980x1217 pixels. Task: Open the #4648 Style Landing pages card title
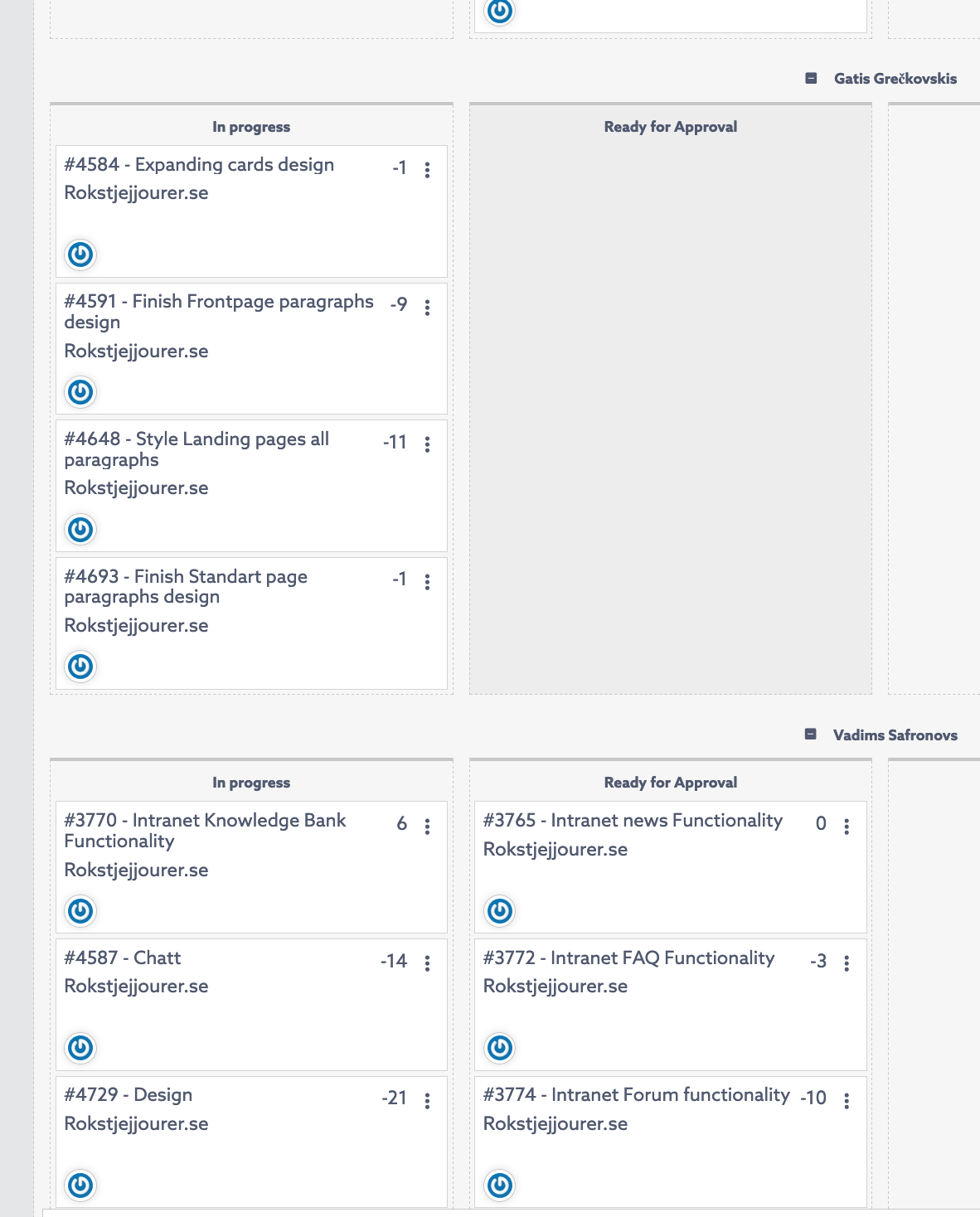196,448
